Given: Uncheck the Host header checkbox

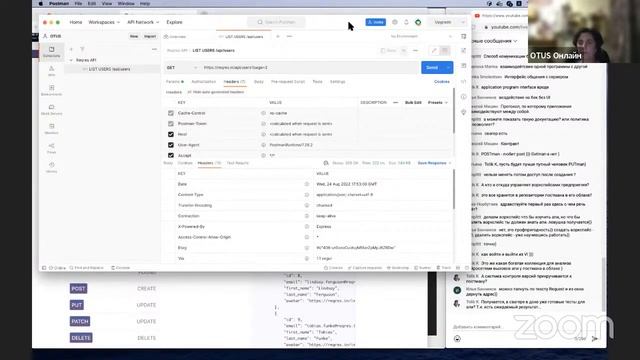Looking at the screenshot, I should coord(171,134).
